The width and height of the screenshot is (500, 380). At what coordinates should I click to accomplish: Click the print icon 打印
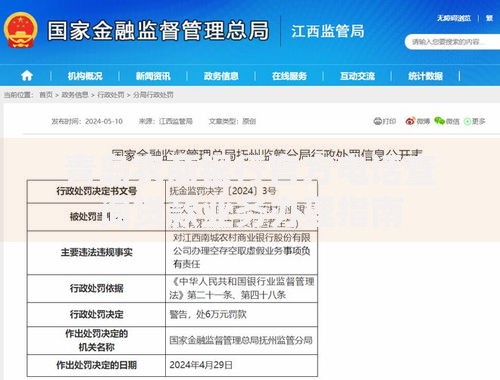384,121
